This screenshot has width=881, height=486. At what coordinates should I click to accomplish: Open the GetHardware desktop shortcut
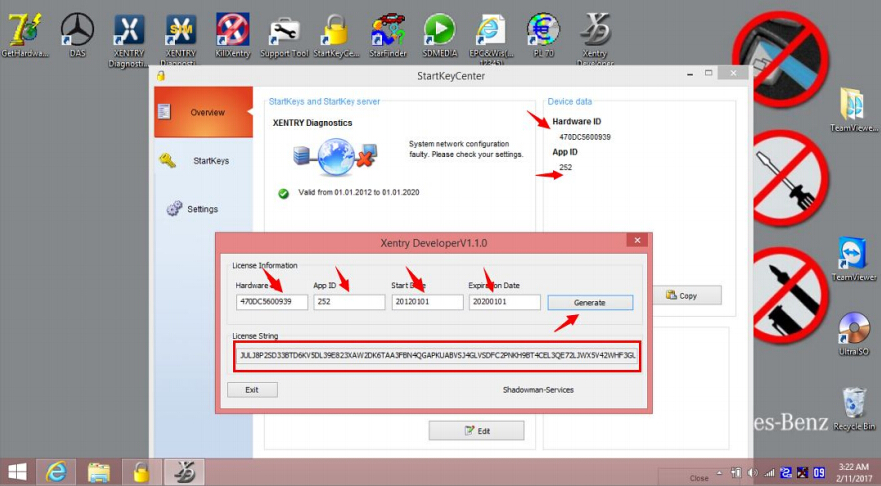(x=24, y=30)
